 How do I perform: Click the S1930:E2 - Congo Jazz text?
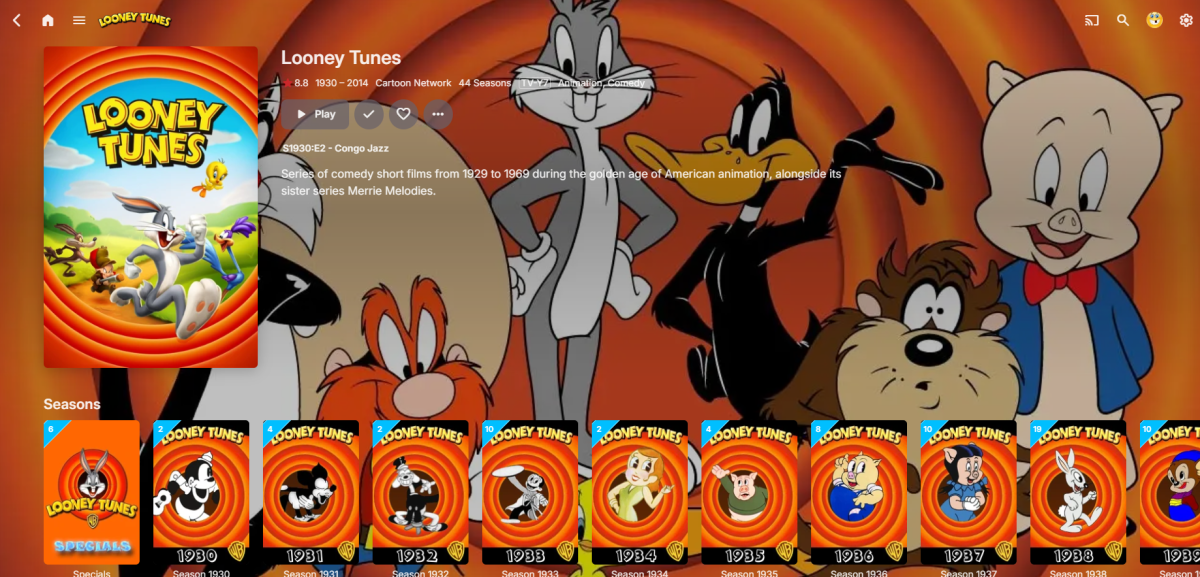[335, 148]
